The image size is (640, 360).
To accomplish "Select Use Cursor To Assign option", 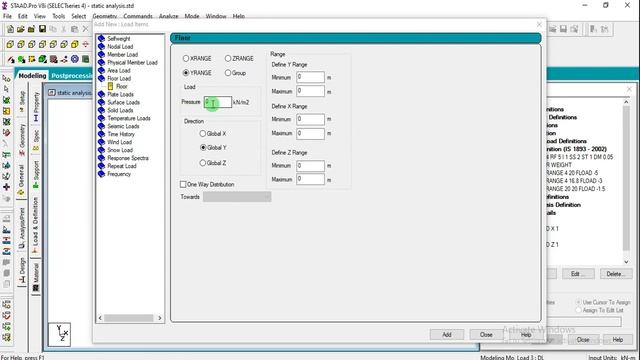I will [x=578, y=302].
